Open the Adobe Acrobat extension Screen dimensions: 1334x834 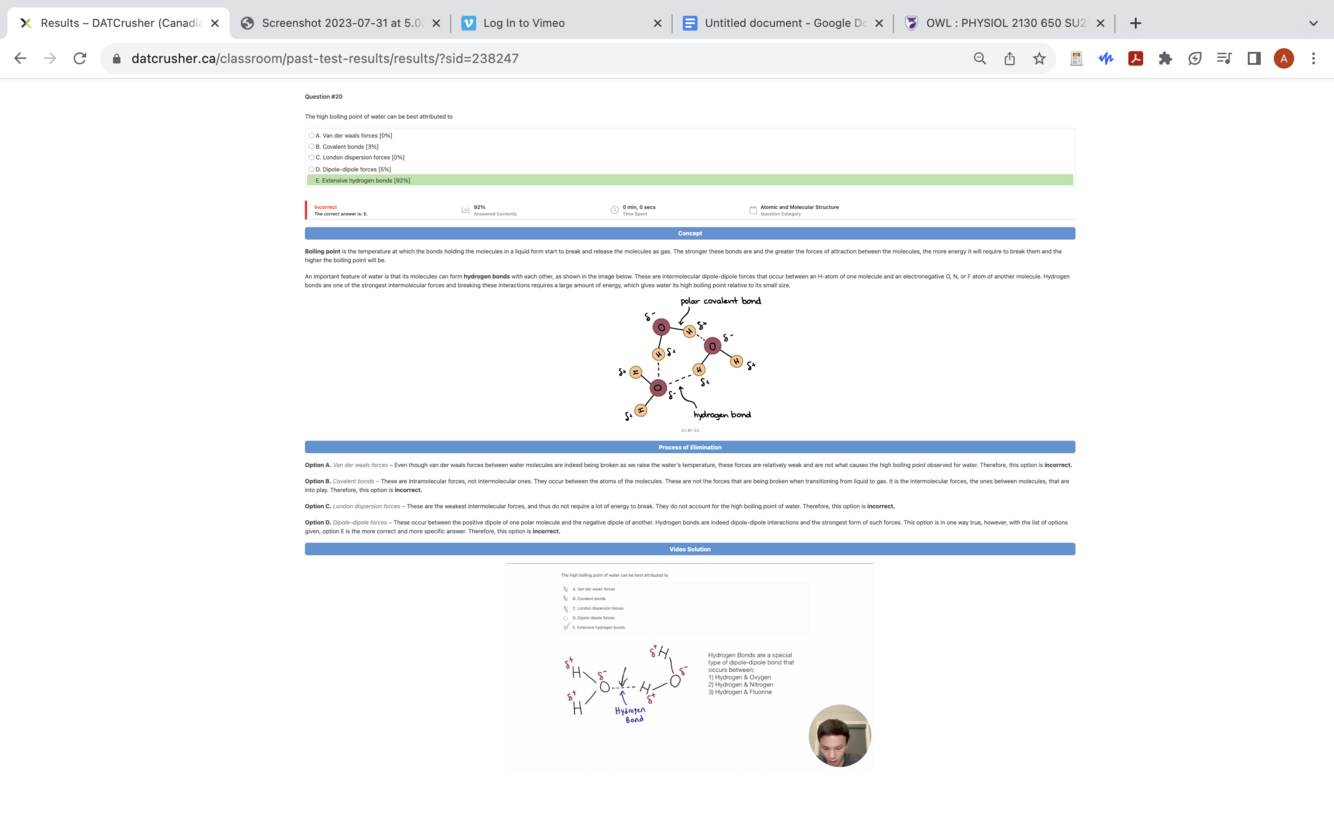pyautogui.click(x=1136, y=58)
